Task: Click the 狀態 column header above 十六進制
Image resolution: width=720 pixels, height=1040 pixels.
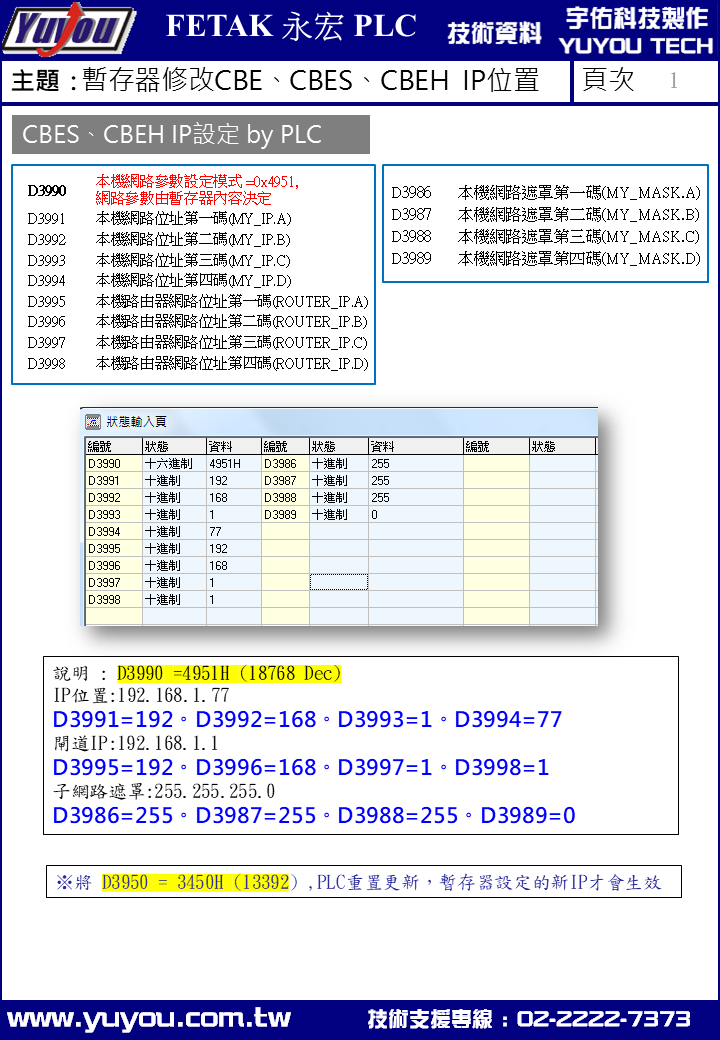Action: tap(174, 446)
